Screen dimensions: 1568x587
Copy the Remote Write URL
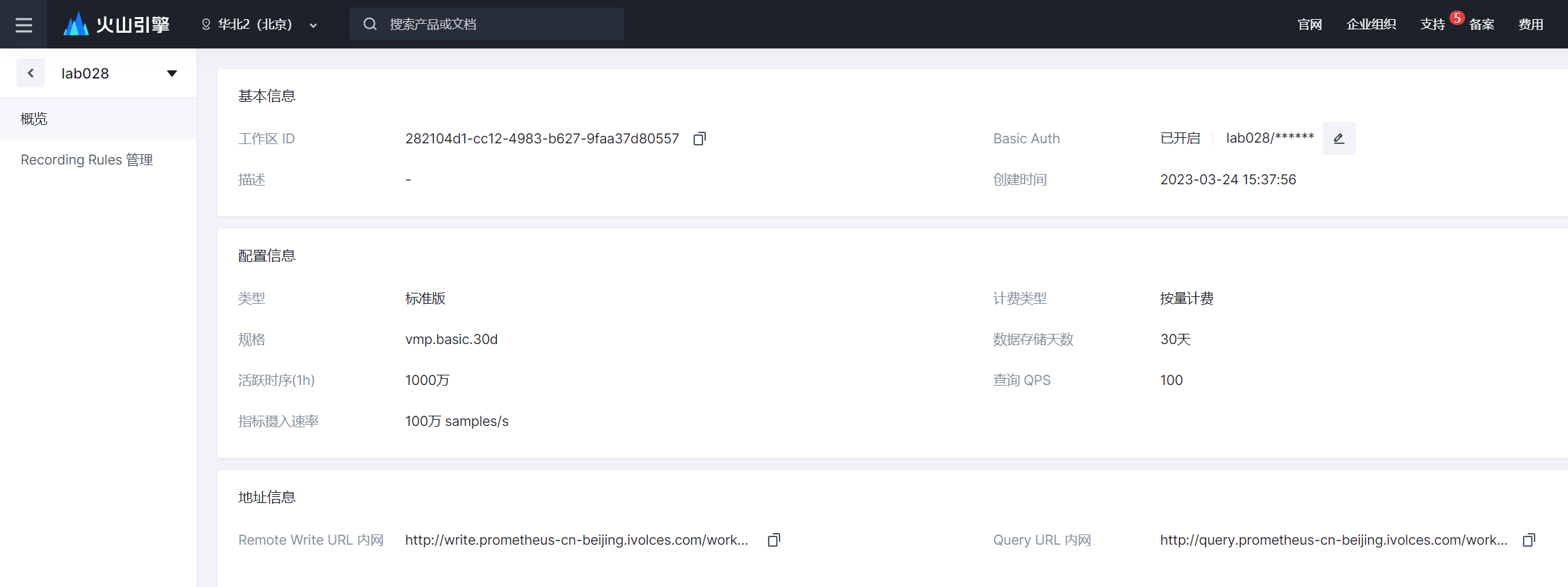[773, 540]
